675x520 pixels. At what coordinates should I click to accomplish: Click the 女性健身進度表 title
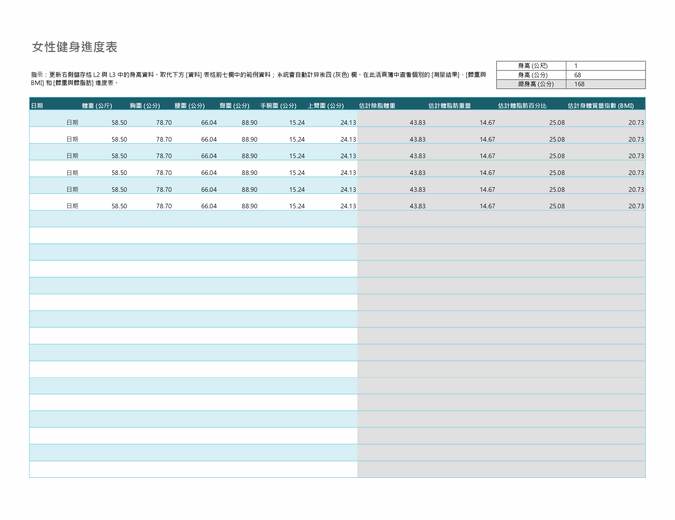coord(75,47)
